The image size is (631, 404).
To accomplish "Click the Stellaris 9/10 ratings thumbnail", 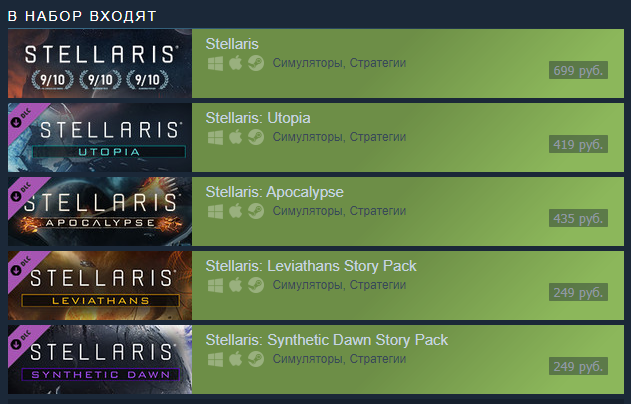I will click(x=100, y=63).
